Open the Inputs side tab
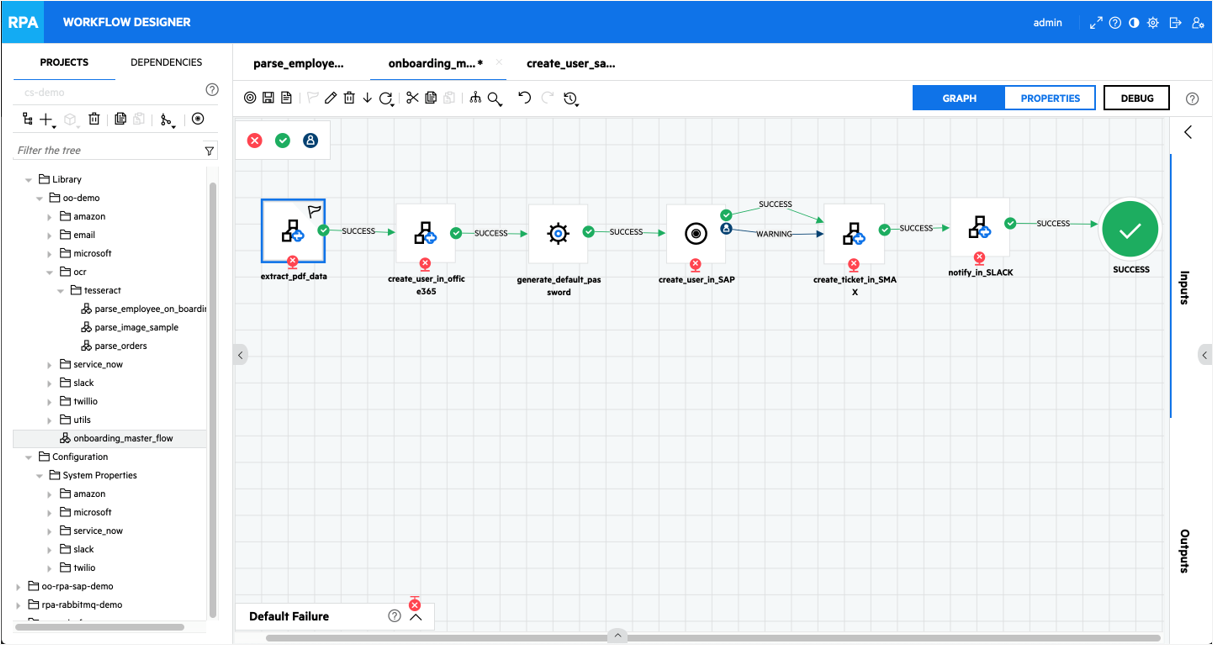The width and height of the screenshot is (1213, 645). (x=1184, y=287)
